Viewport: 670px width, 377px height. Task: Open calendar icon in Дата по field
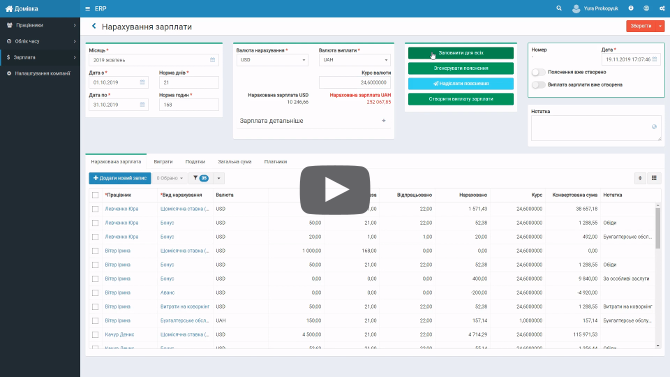coord(142,104)
